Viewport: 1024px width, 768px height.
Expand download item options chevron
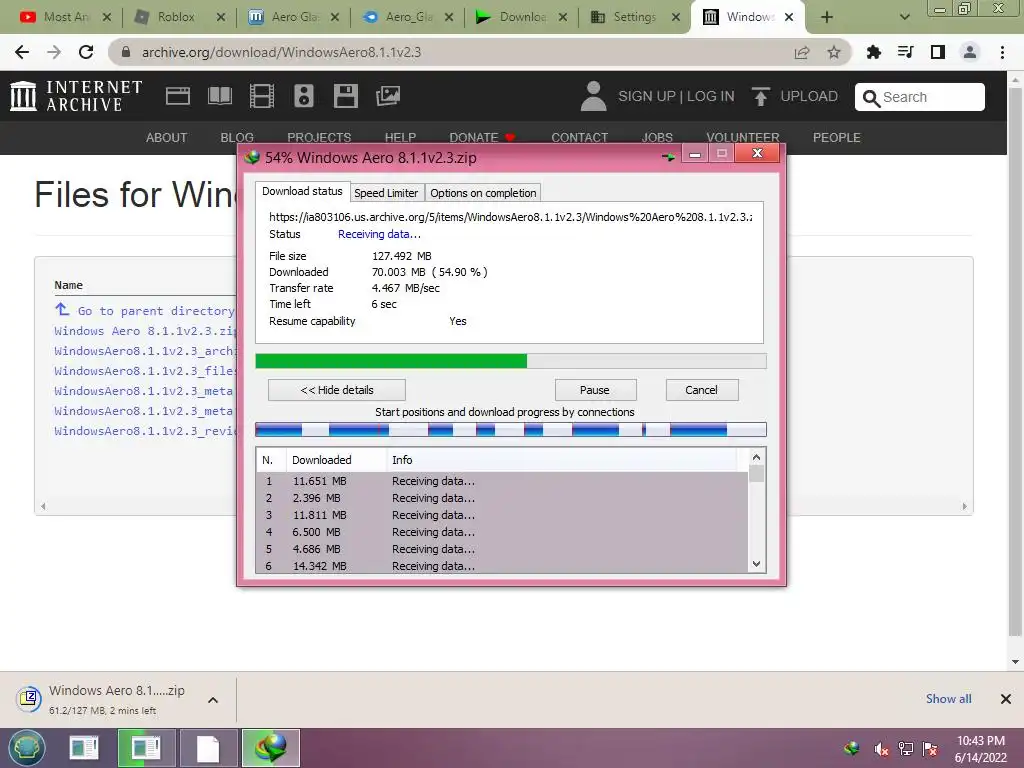[x=213, y=700]
